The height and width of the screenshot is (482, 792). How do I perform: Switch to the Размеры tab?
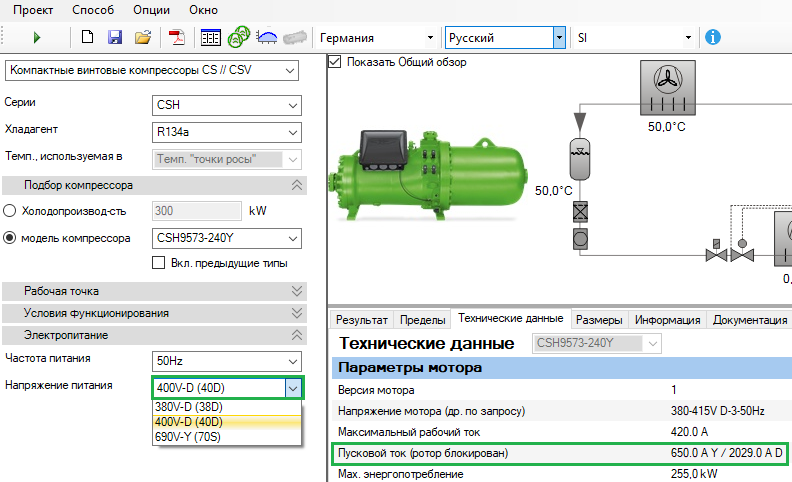point(602,320)
